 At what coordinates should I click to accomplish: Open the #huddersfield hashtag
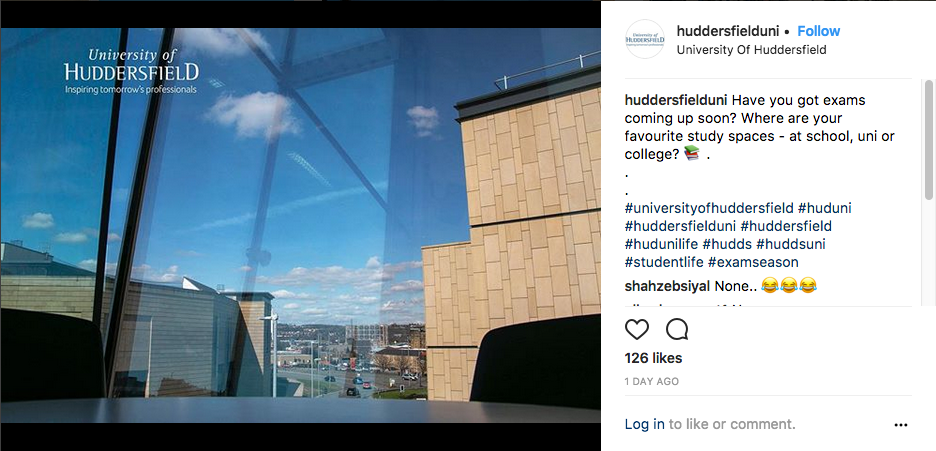(x=786, y=227)
